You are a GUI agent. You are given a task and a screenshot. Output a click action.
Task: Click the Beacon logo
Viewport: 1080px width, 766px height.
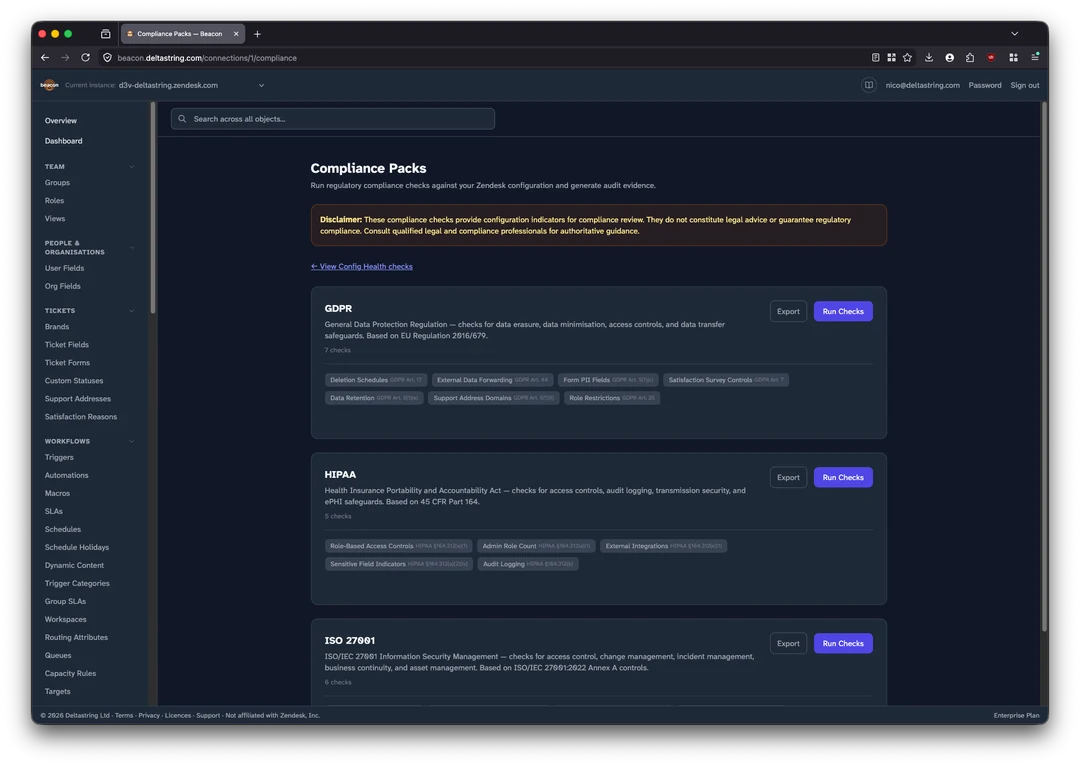pos(50,85)
